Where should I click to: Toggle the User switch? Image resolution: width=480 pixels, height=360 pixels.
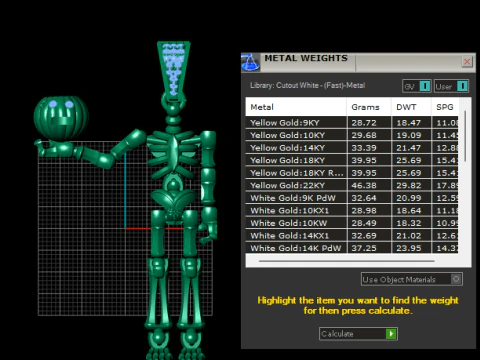point(451,86)
